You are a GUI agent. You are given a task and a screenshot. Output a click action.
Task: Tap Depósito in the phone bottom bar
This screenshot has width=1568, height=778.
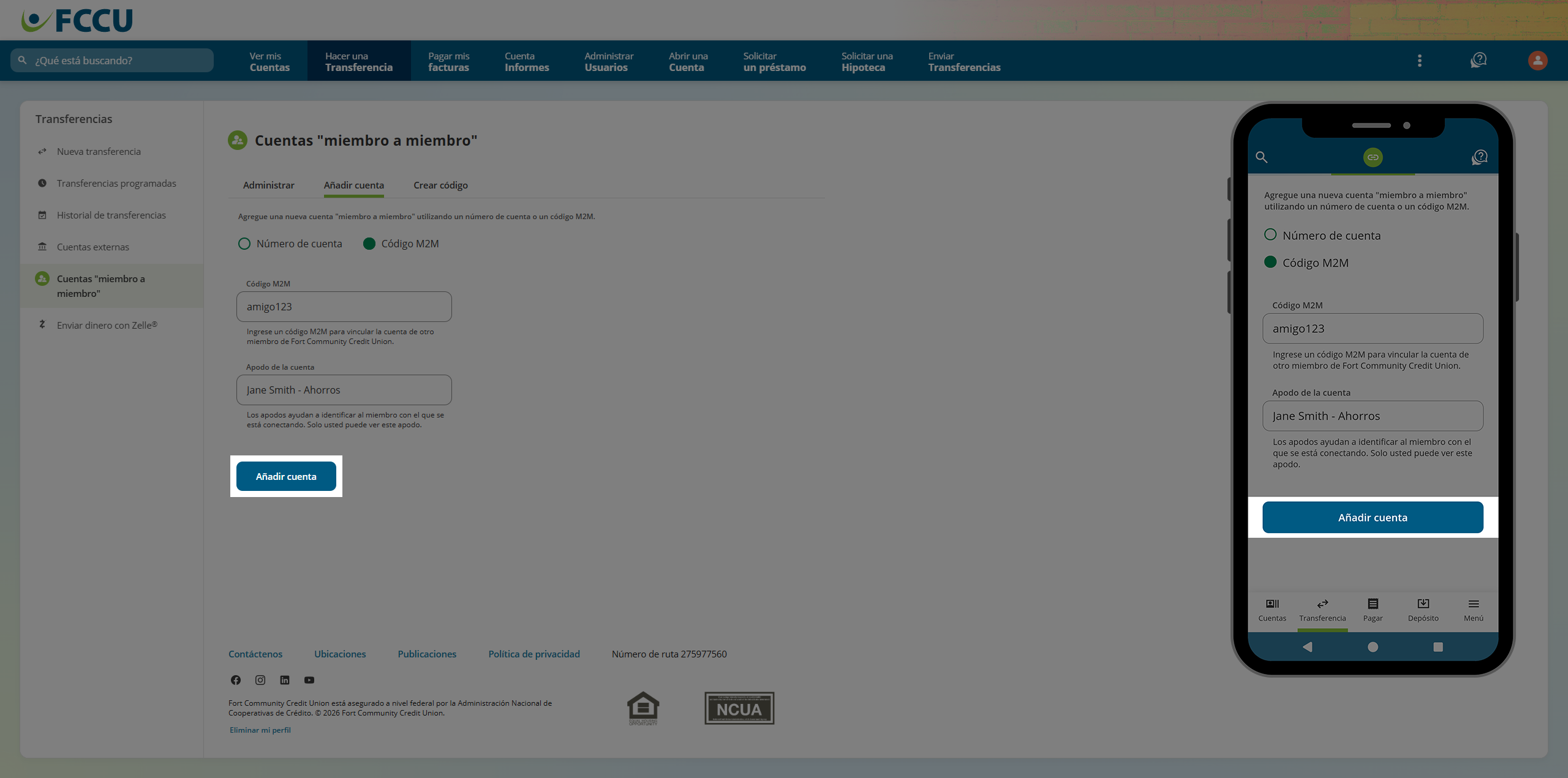(x=1423, y=610)
